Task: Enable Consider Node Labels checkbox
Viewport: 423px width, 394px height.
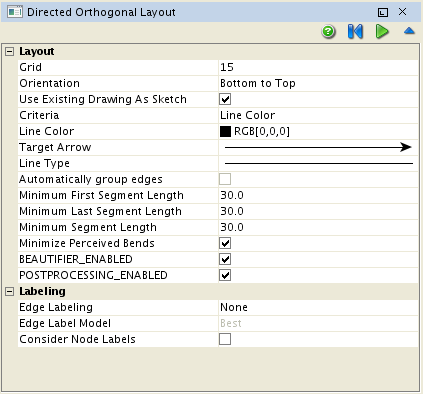Action: (x=225, y=339)
